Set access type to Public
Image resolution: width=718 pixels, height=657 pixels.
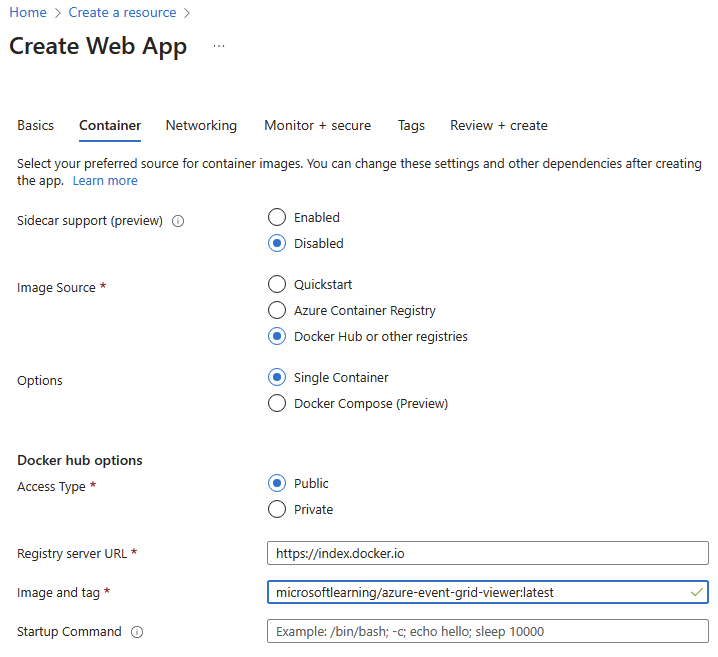pos(277,483)
